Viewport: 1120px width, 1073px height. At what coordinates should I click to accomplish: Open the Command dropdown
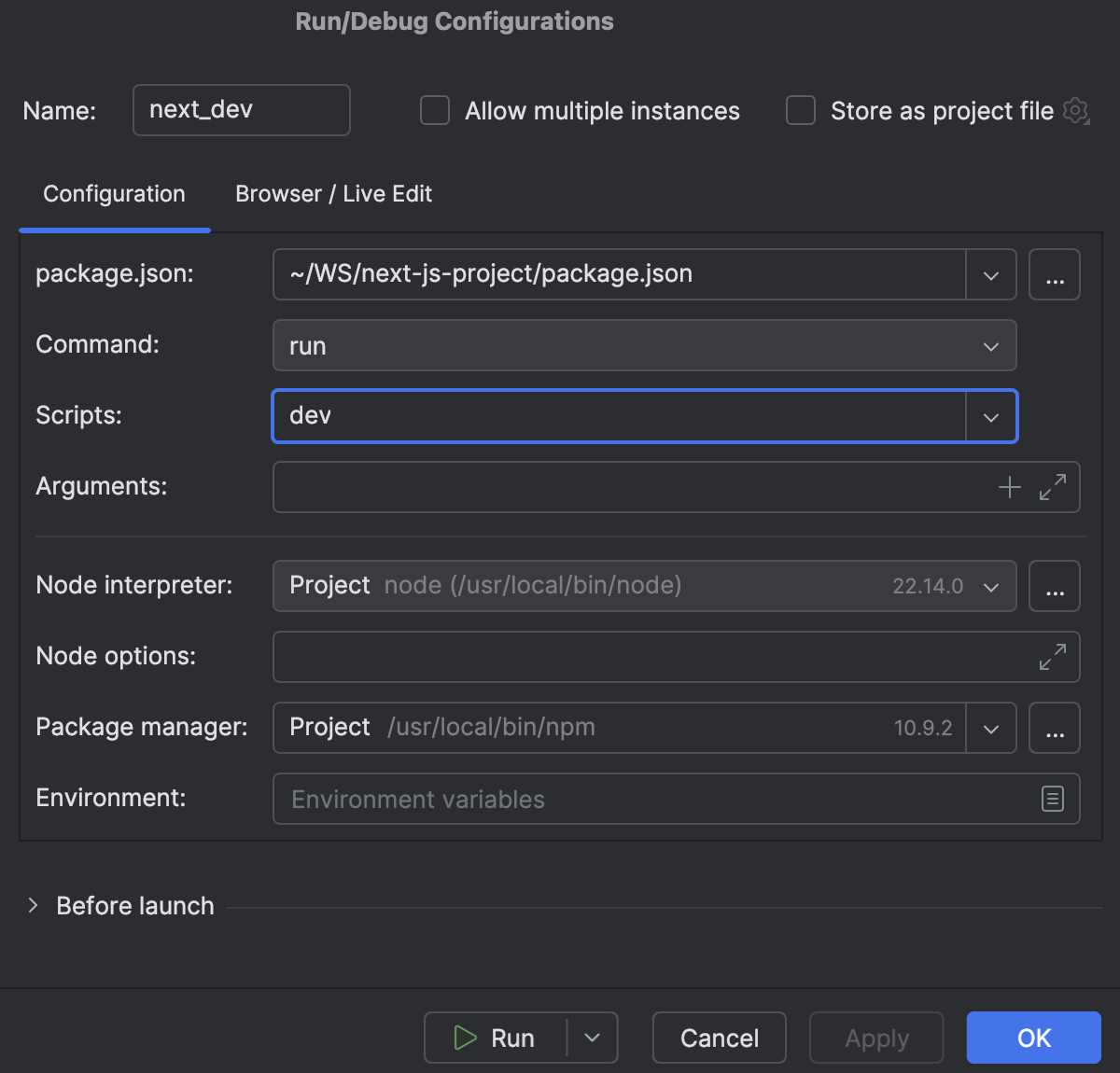tap(990, 345)
